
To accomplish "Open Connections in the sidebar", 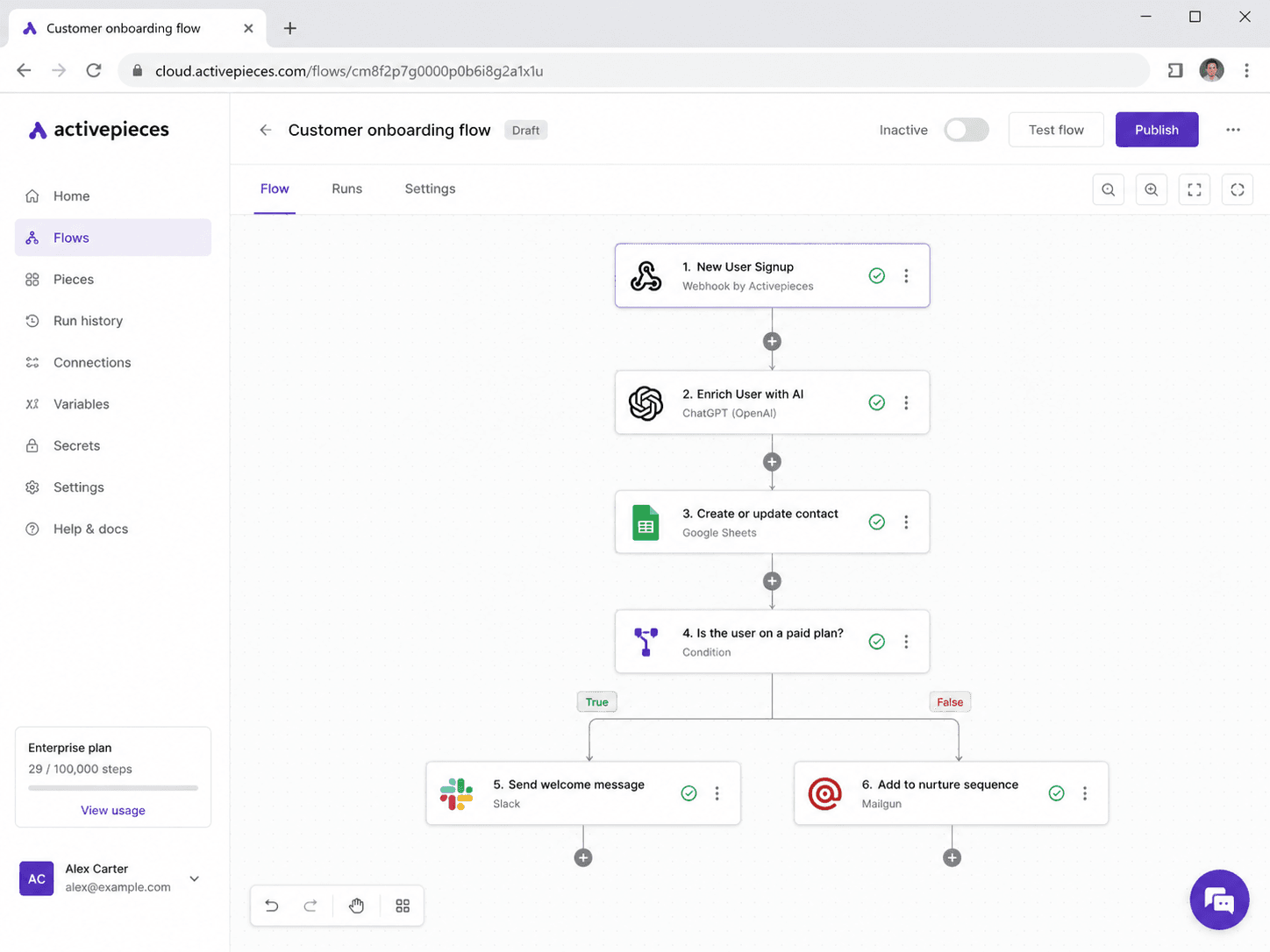I will pos(113,363).
